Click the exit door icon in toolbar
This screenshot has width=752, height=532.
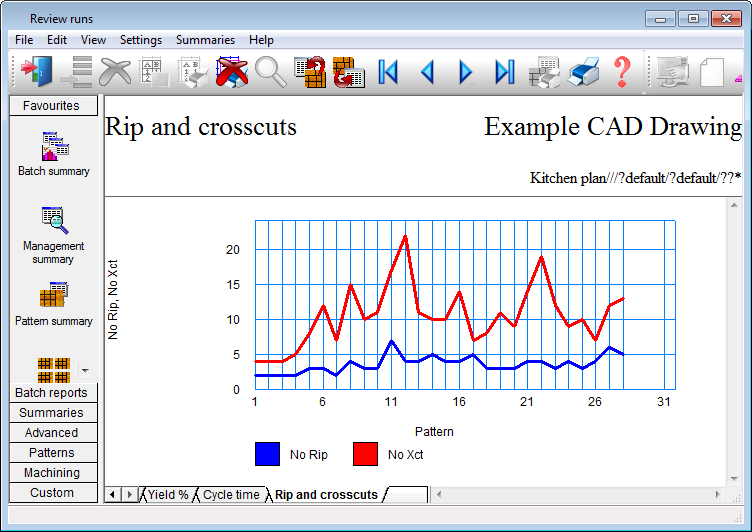(37, 72)
